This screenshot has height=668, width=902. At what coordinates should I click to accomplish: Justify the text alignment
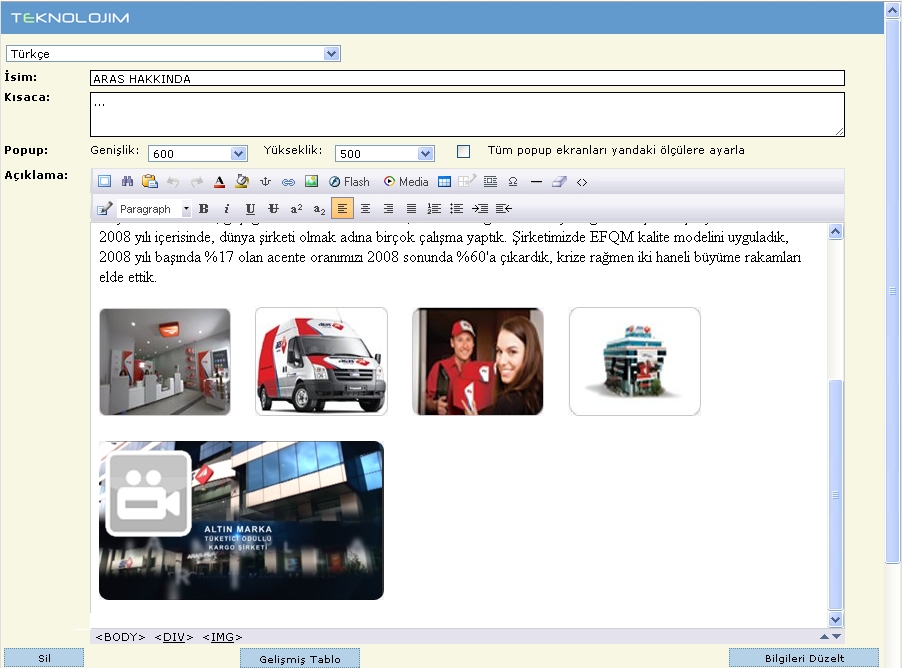coord(411,208)
